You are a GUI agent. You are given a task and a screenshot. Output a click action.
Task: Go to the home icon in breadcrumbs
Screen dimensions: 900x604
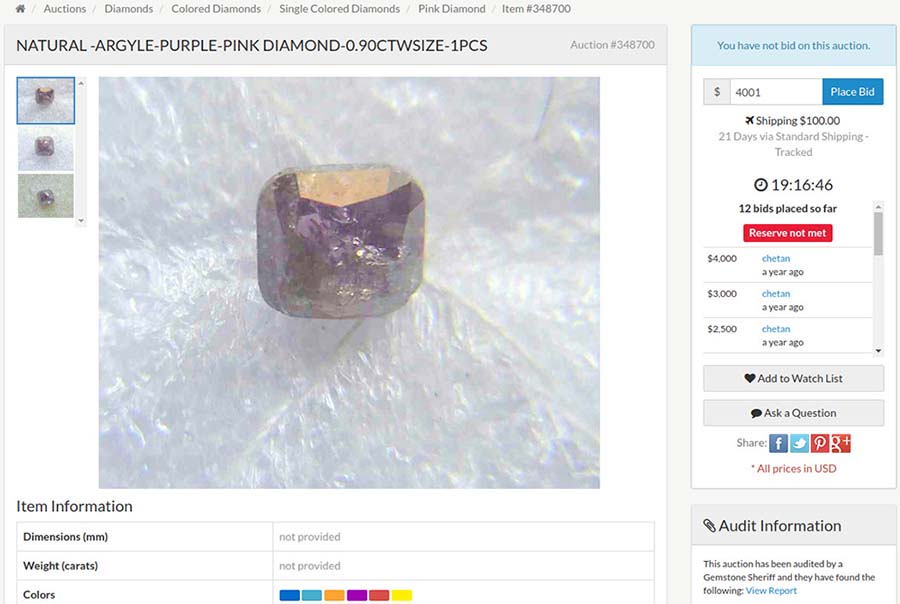point(20,9)
